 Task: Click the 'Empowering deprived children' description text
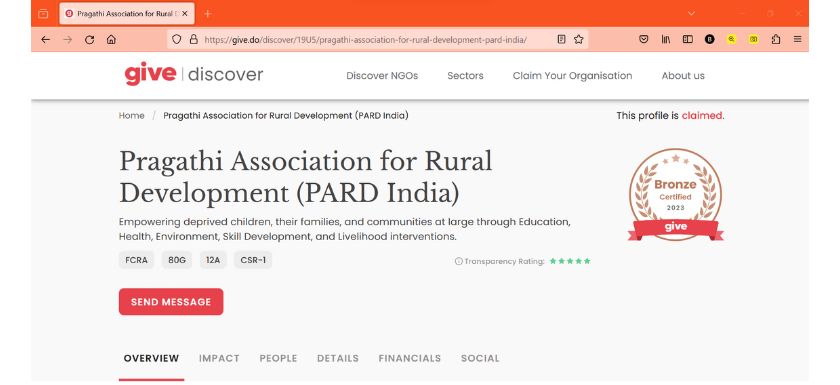pos(345,229)
